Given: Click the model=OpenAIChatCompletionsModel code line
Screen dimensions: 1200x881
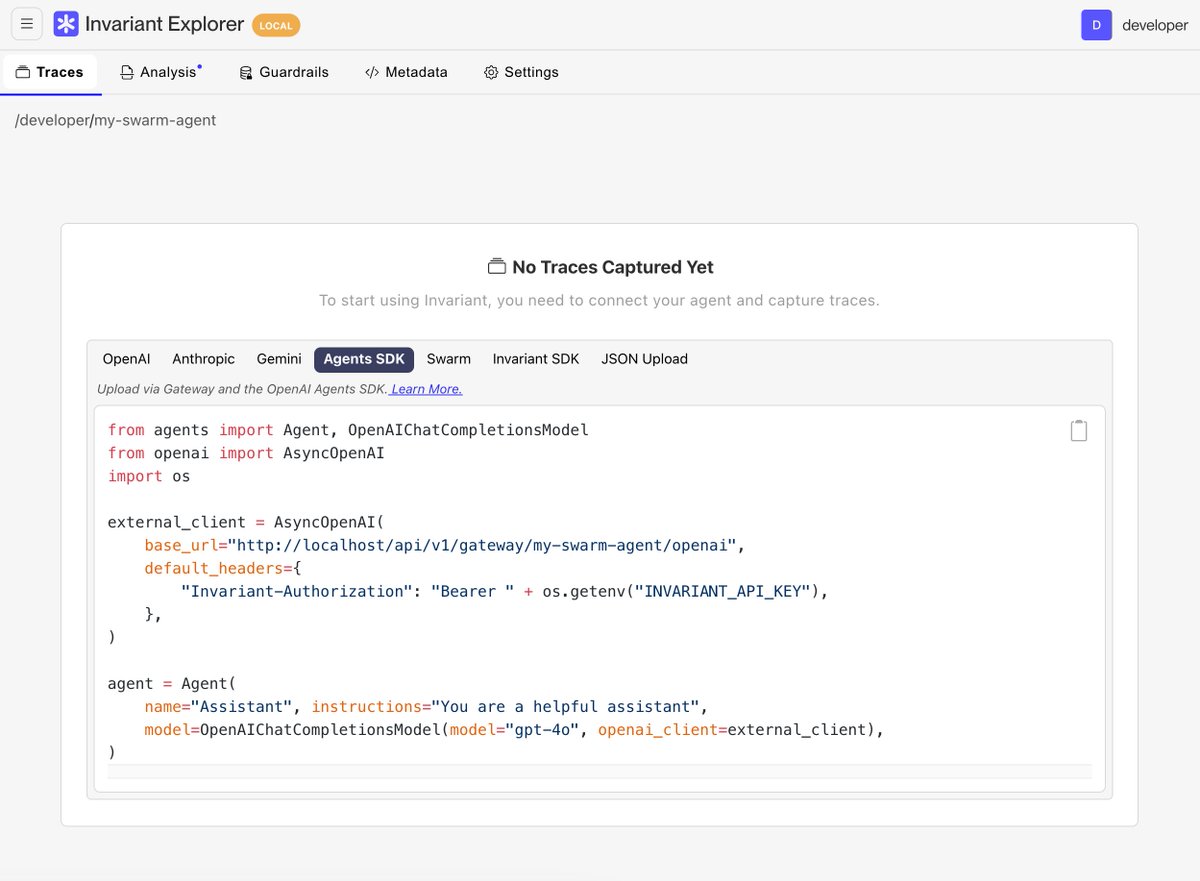Looking at the screenshot, I should point(514,730).
